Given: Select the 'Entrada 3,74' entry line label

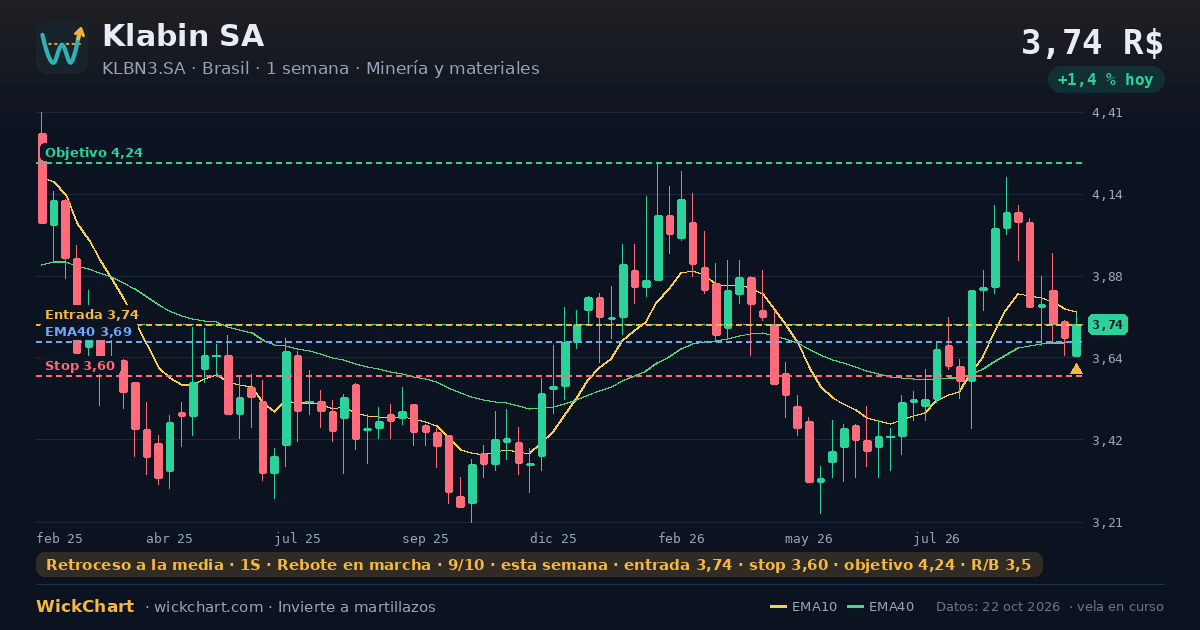Looking at the screenshot, I should 92,315.
